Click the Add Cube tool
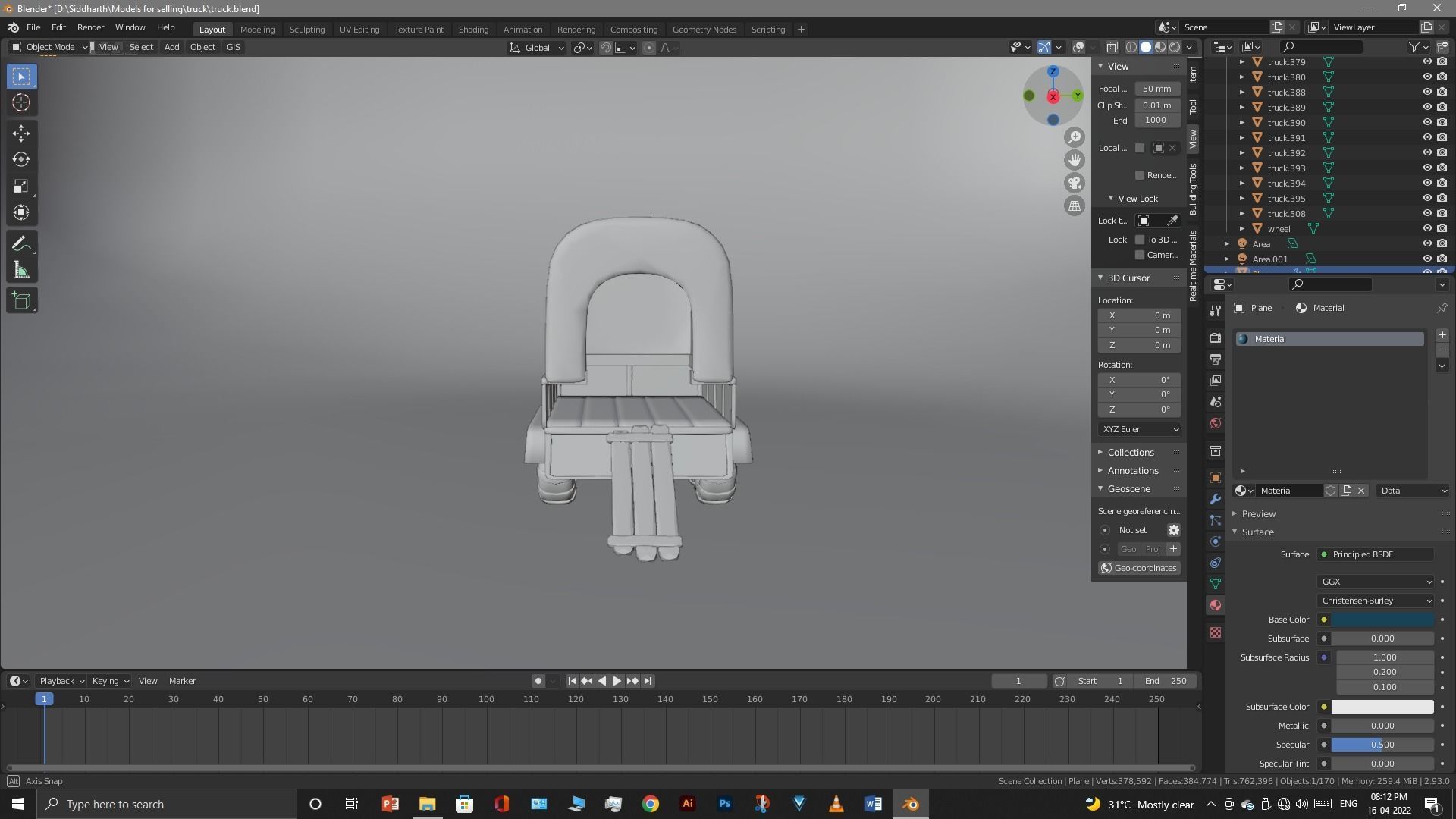Image resolution: width=1456 pixels, height=819 pixels. (x=21, y=301)
